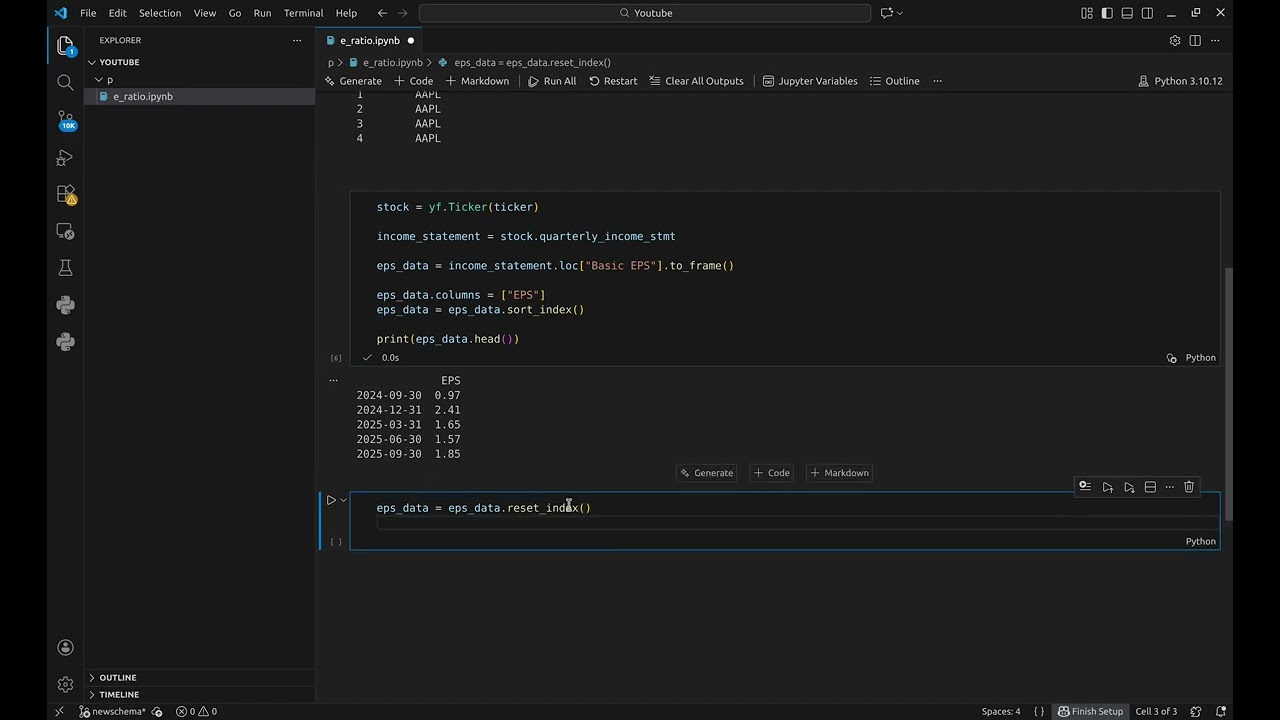Customize layout from the title bar

1087,13
